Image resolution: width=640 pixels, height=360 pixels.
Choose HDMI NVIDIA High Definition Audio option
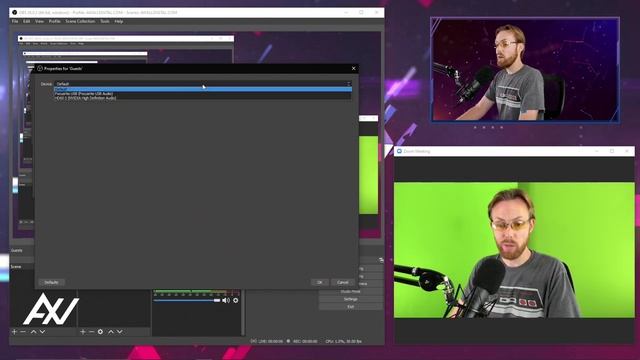click(203, 98)
